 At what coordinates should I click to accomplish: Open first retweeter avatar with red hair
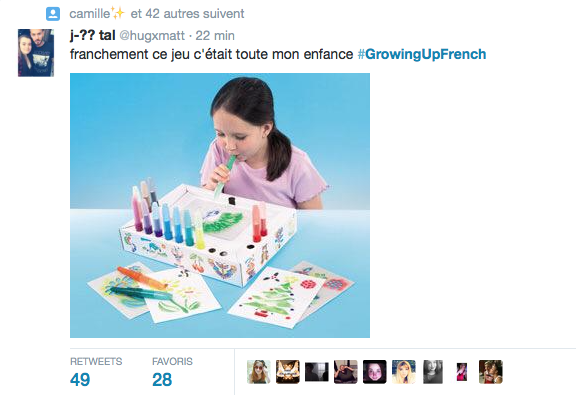point(259,372)
